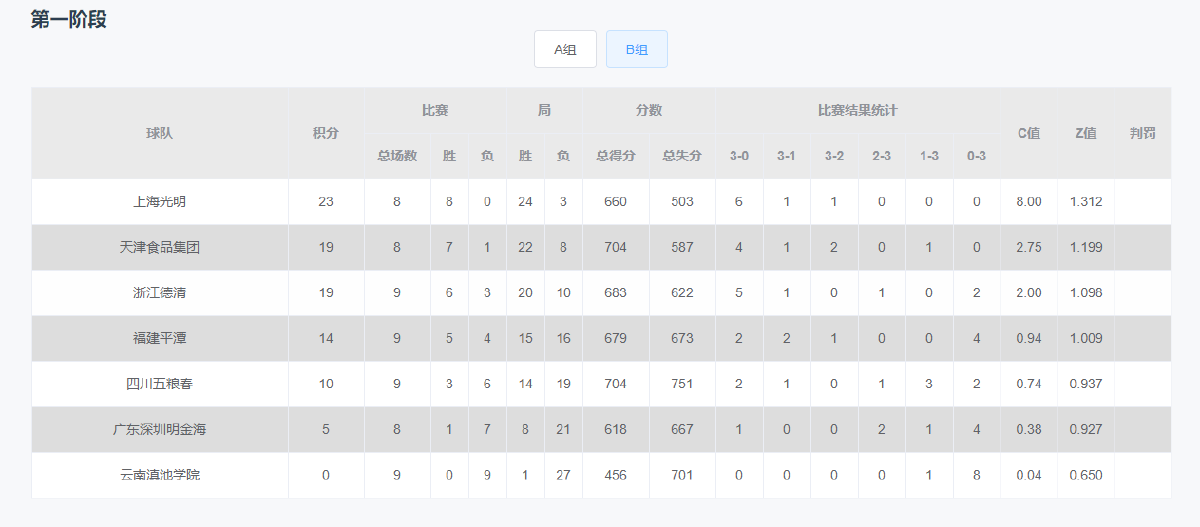The image size is (1200, 527).
Task: Choose the 四川五粮春 team name
Action: click(x=160, y=384)
